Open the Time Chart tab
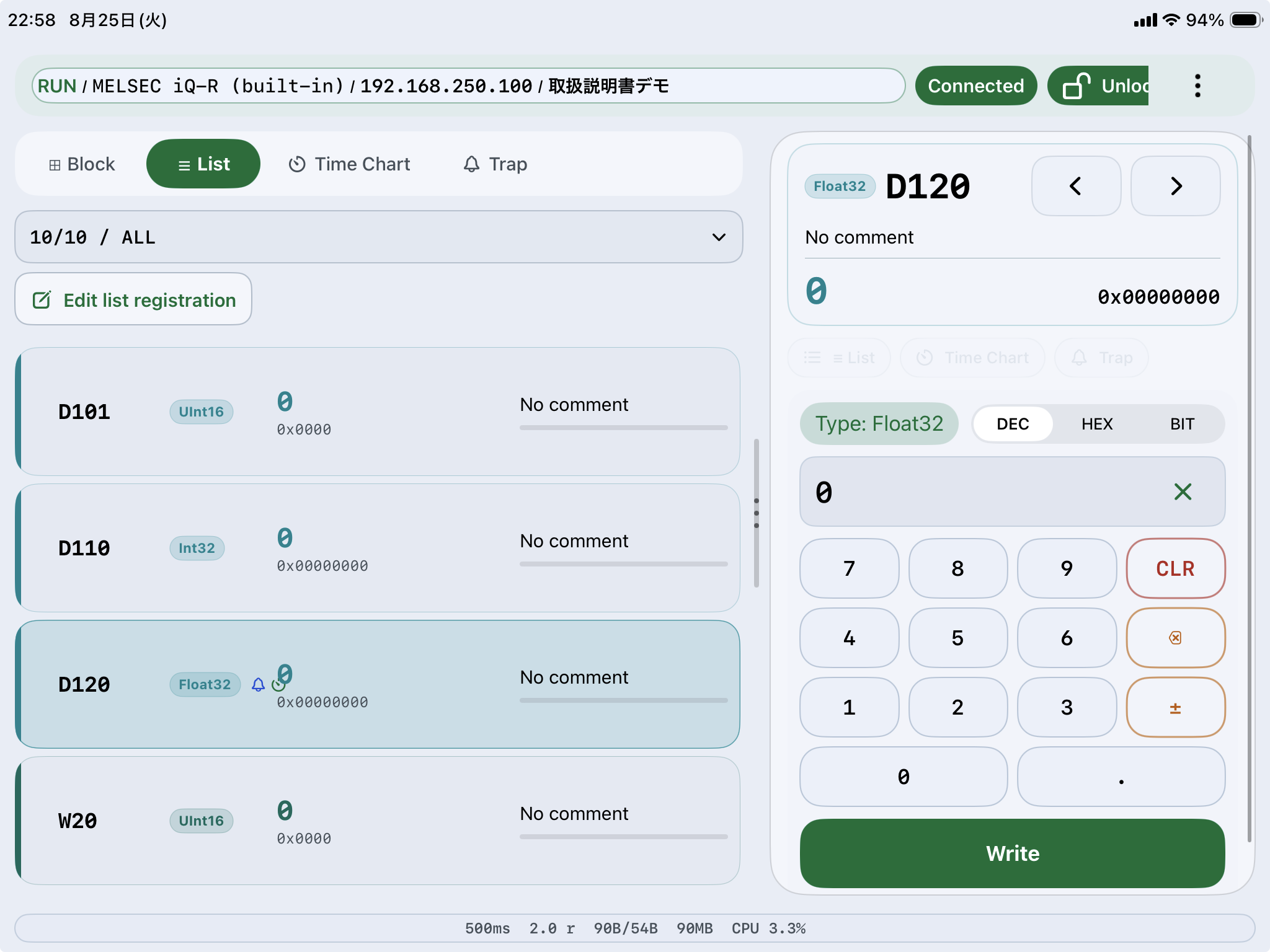1270x952 pixels. [x=349, y=164]
